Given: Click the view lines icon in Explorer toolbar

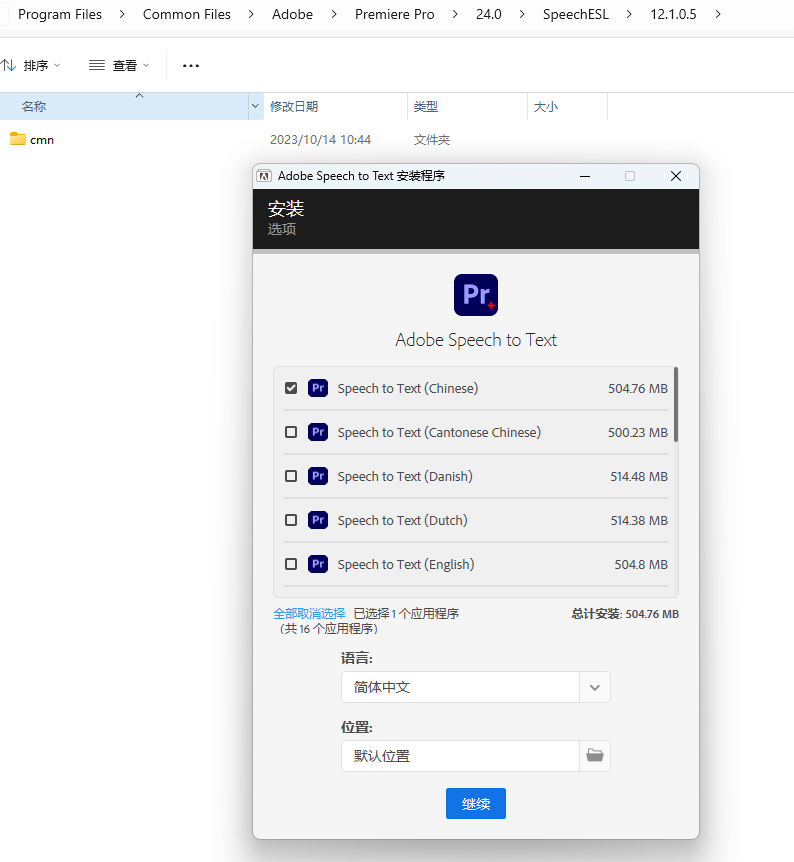Looking at the screenshot, I should pos(97,65).
